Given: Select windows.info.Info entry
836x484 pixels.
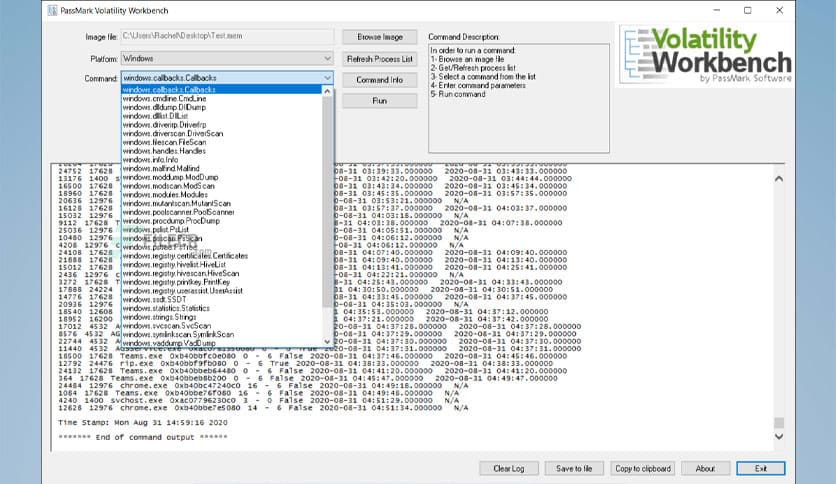Looking at the screenshot, I should [221, 159].
